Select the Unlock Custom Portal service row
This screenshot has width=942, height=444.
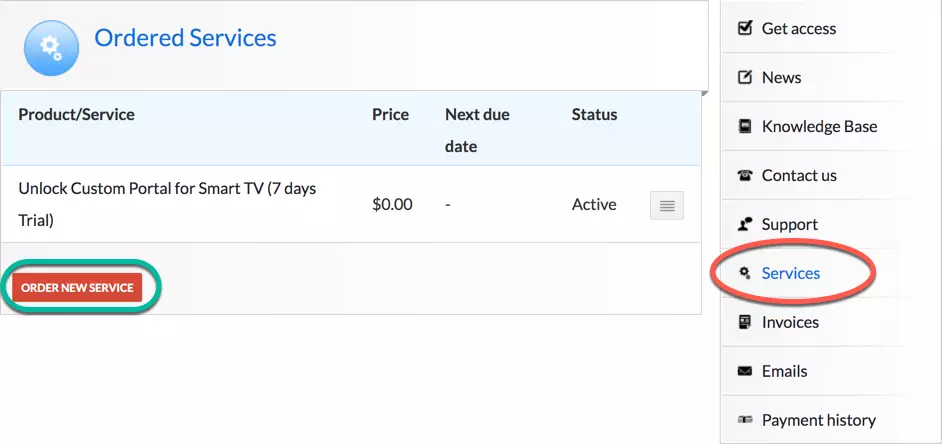pos(167,203)
